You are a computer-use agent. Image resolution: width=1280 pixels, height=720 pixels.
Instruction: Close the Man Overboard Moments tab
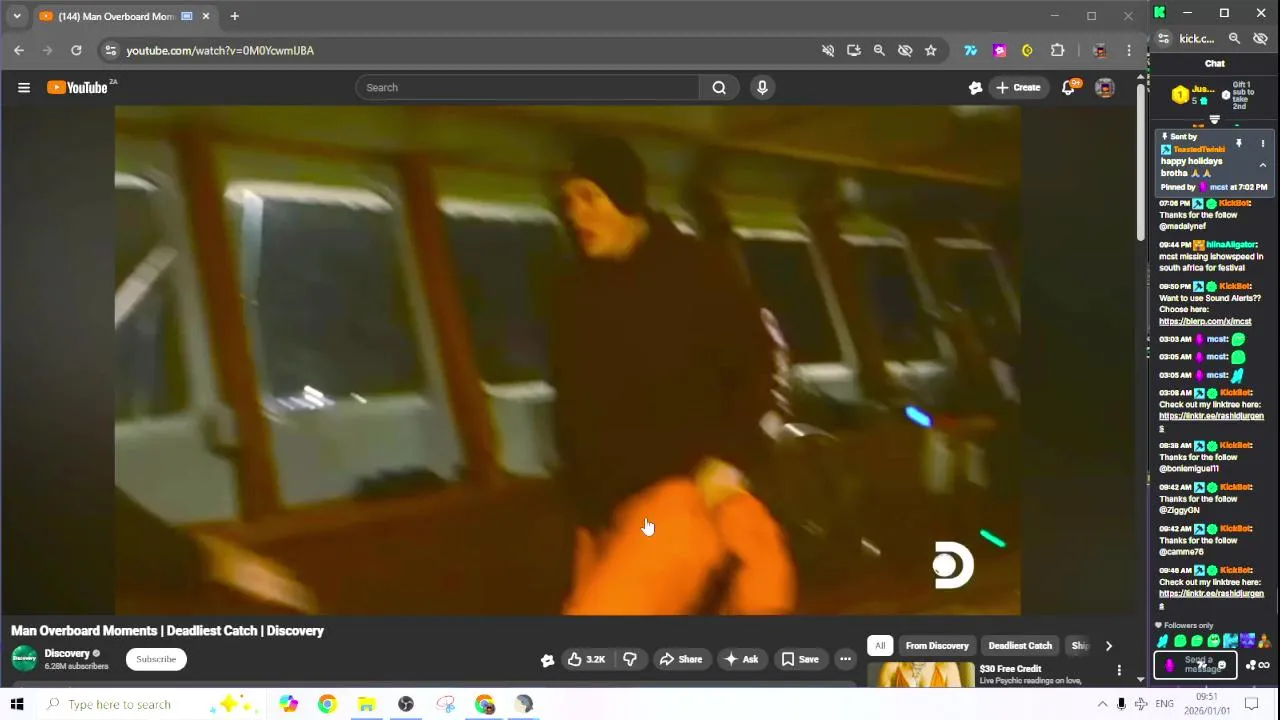click(x=206, y=16)
